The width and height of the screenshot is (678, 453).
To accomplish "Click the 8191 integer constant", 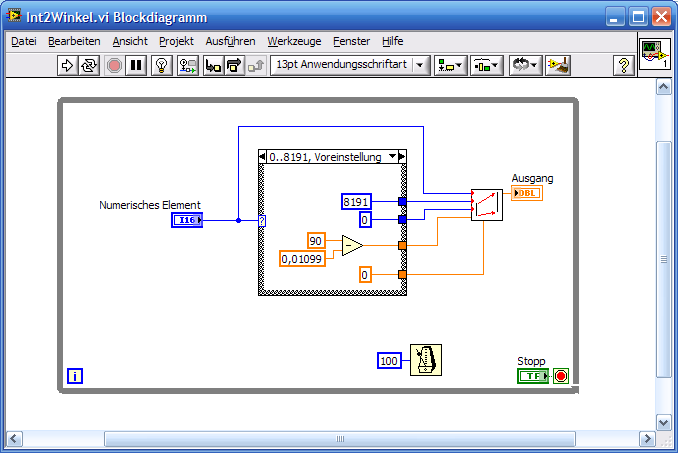I will [x=356, y=202].
